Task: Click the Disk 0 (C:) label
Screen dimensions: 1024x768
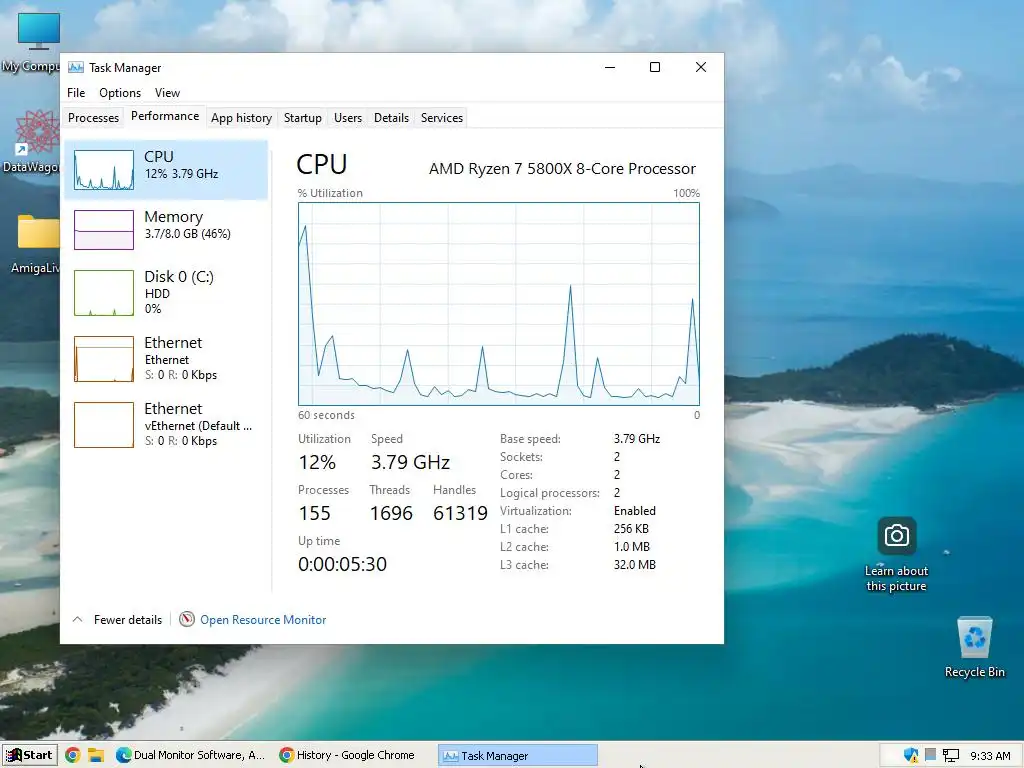Action: coord(179,277)
